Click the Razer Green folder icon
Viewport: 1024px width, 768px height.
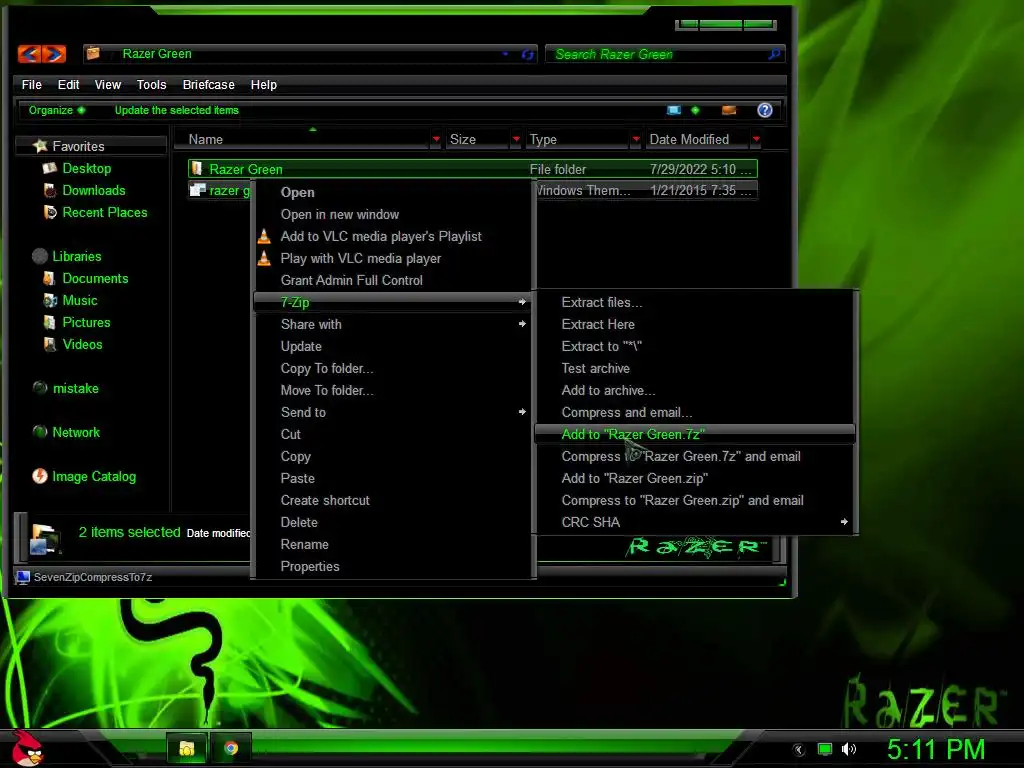click(197, 168)
